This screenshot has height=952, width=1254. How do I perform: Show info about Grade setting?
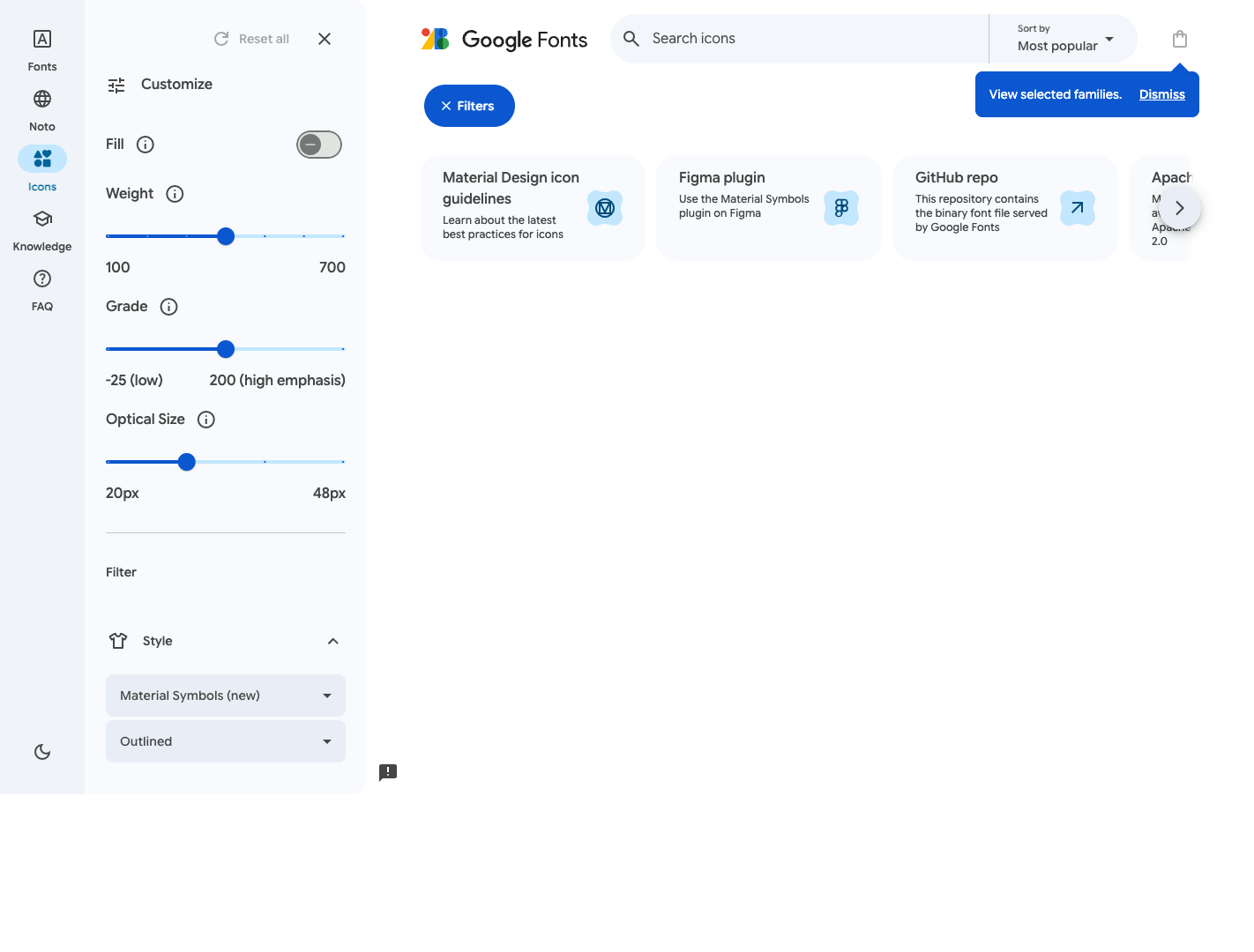[168, 307]
